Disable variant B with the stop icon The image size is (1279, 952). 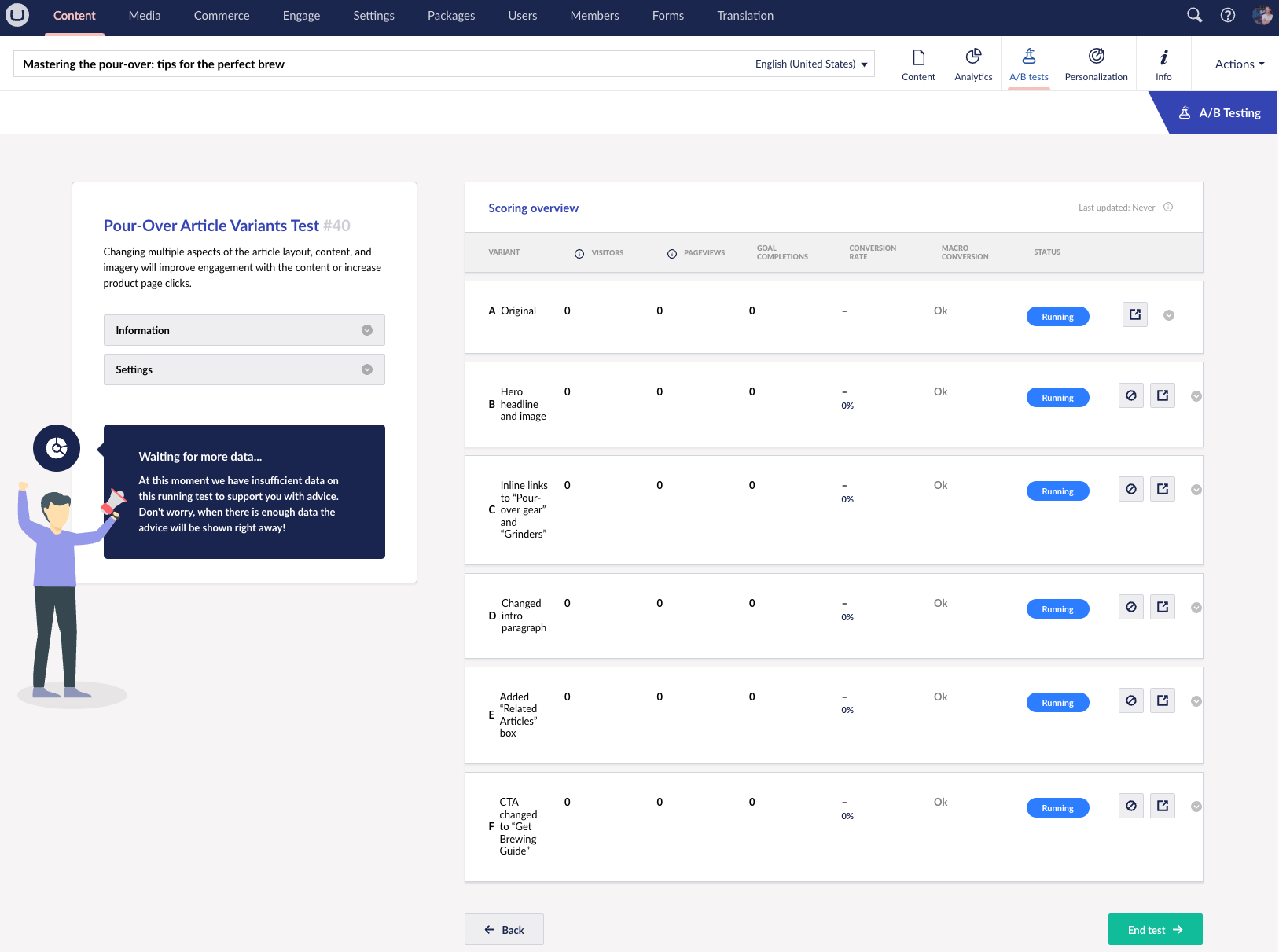tap(1130, 395)
